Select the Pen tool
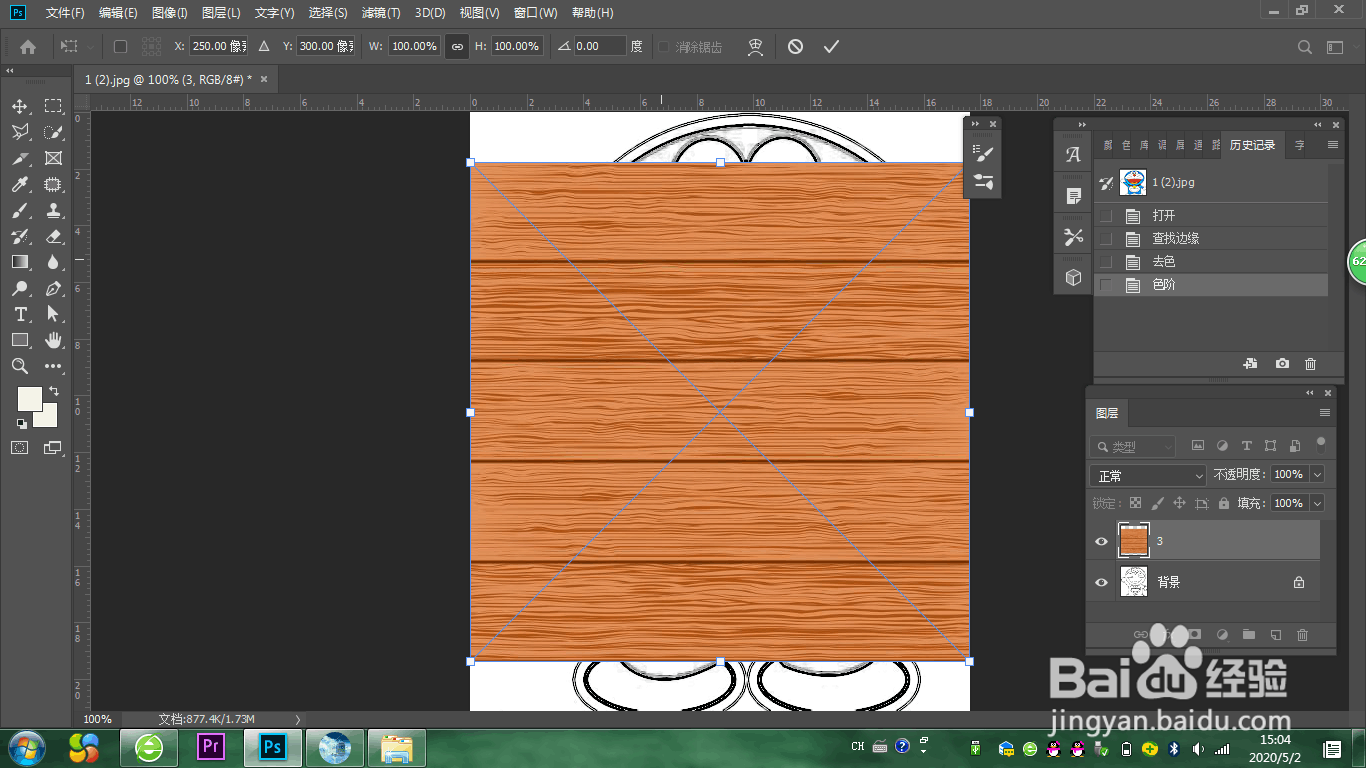Image resolution: width=1366 pixels, height=768 pixels. [x=53, y=288]
